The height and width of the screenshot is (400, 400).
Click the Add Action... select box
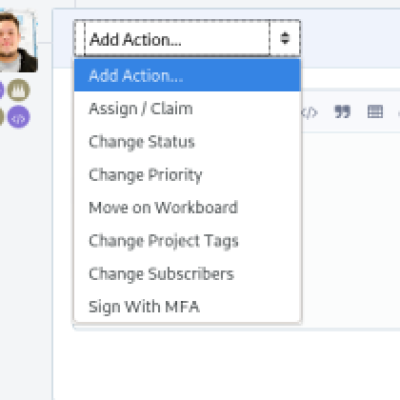click(187, 38)
